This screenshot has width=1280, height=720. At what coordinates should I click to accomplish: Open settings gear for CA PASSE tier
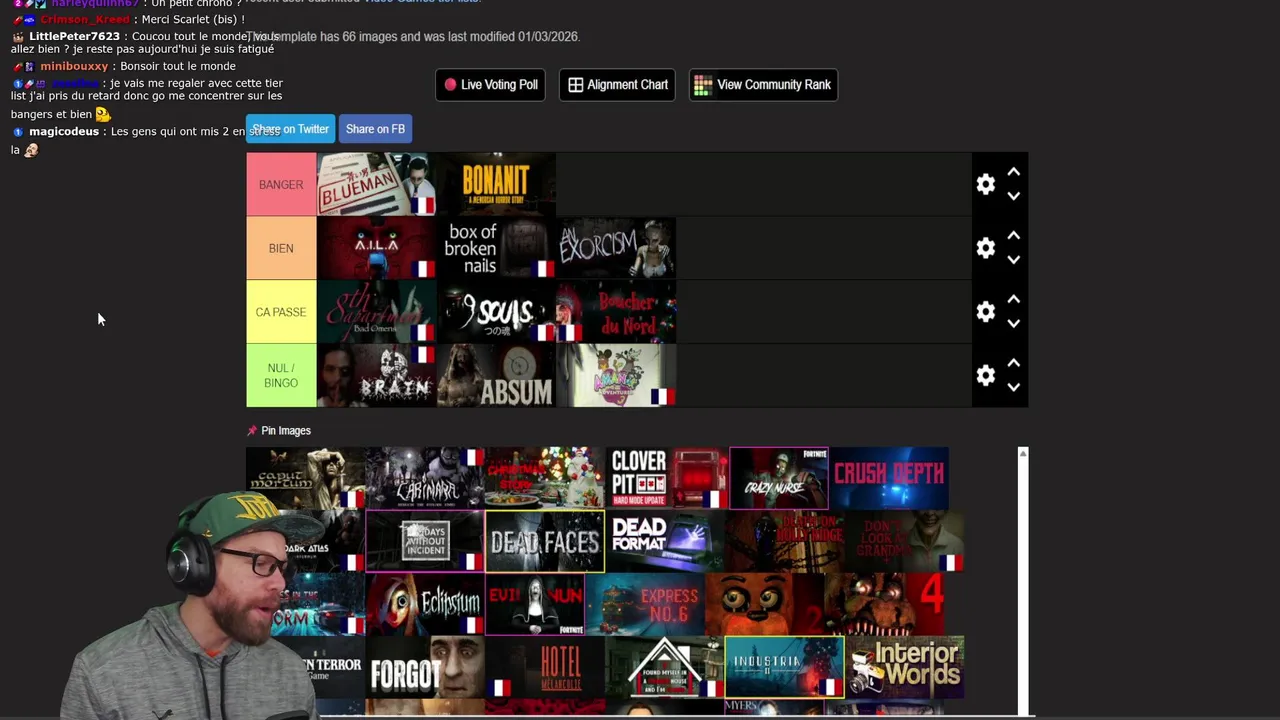tap(985, 312)
